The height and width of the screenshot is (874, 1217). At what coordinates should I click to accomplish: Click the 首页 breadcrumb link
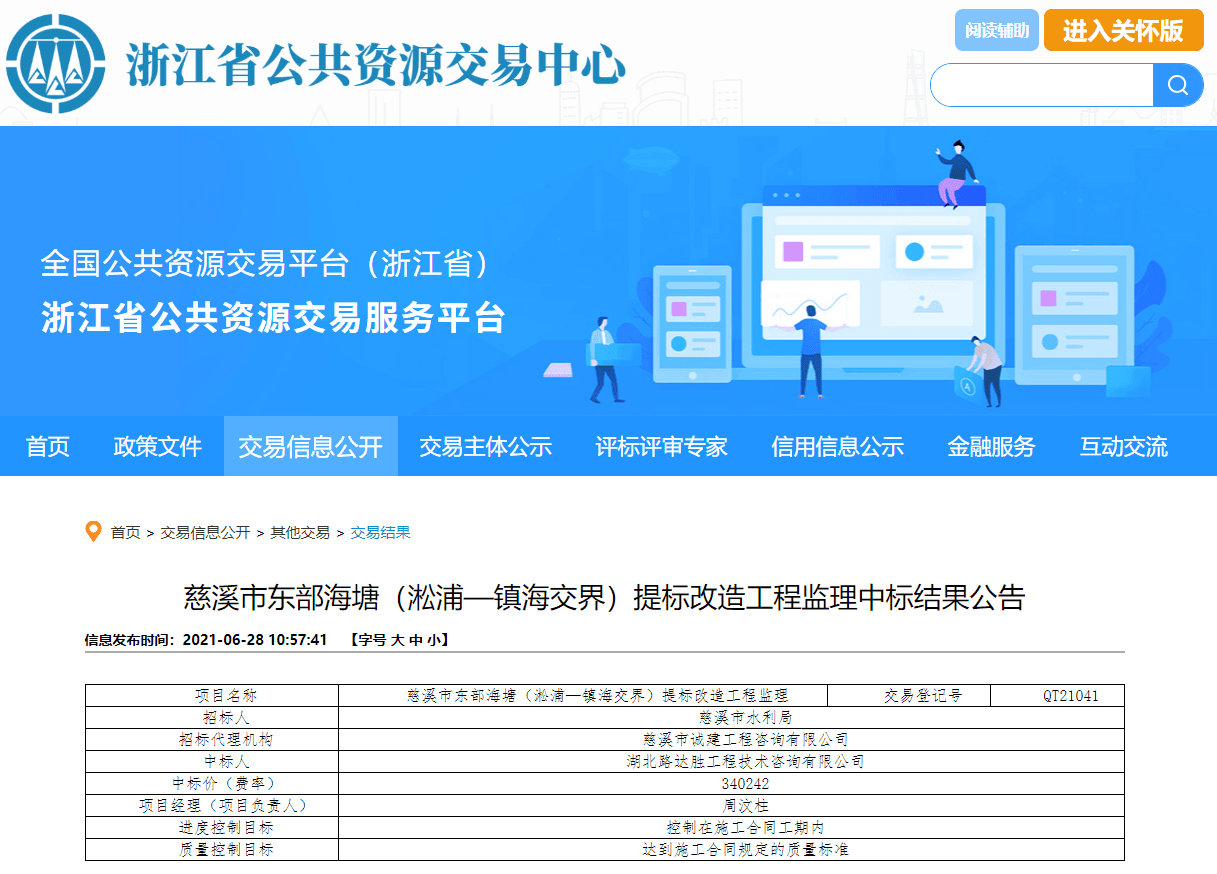[125, 533]
